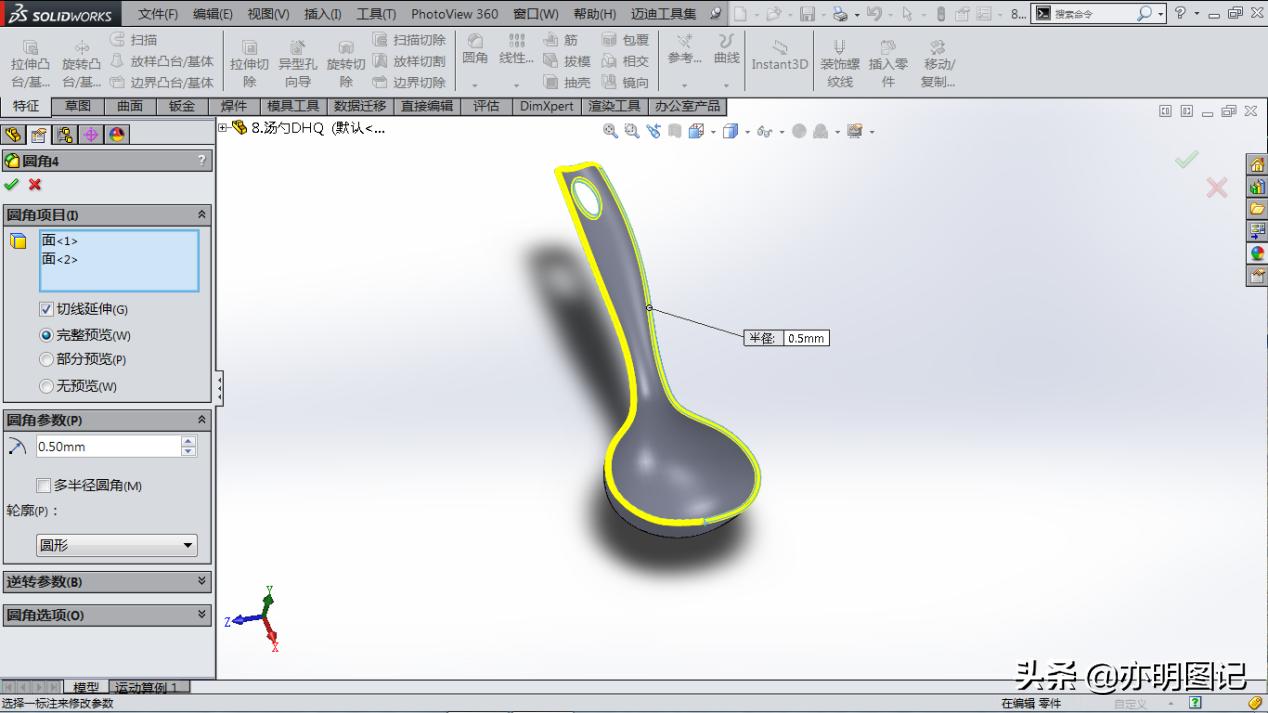Confirm the fillet with the green checkmark

13,185
